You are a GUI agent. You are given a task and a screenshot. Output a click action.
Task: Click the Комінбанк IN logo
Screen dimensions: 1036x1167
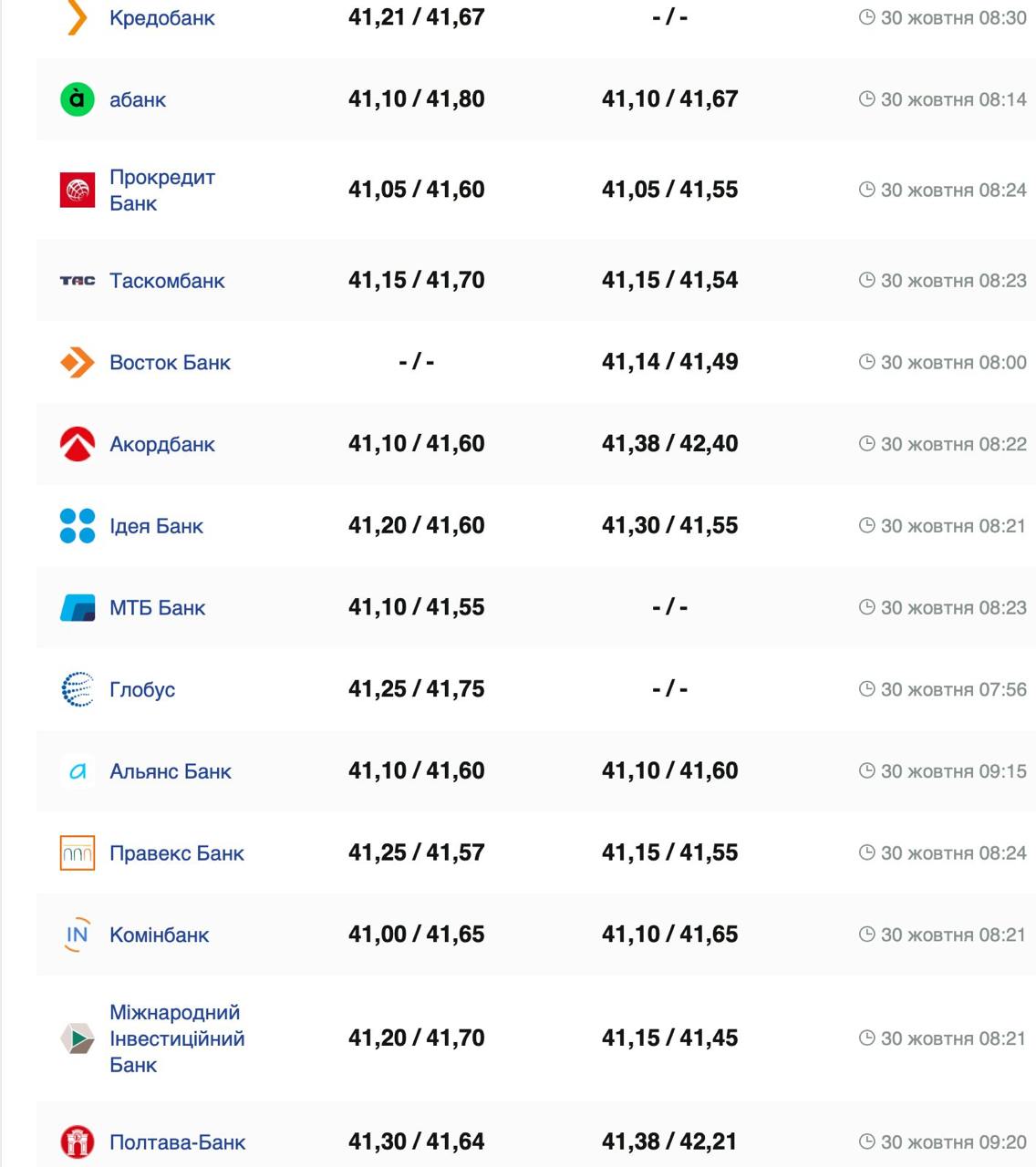(78, 935)
